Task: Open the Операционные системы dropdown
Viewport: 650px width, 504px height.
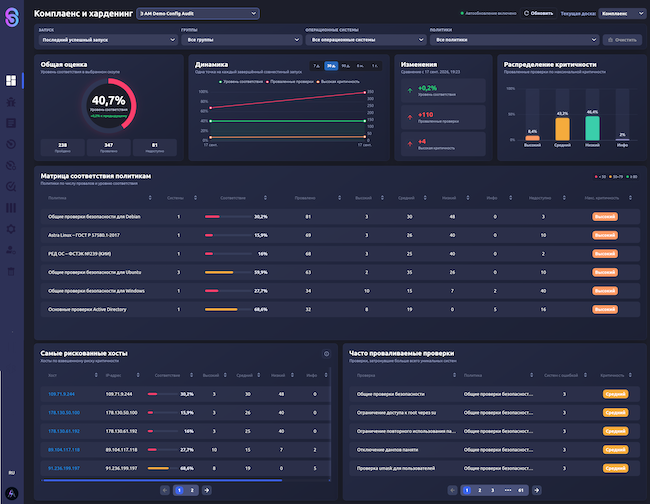Action: tap(366, 40)
